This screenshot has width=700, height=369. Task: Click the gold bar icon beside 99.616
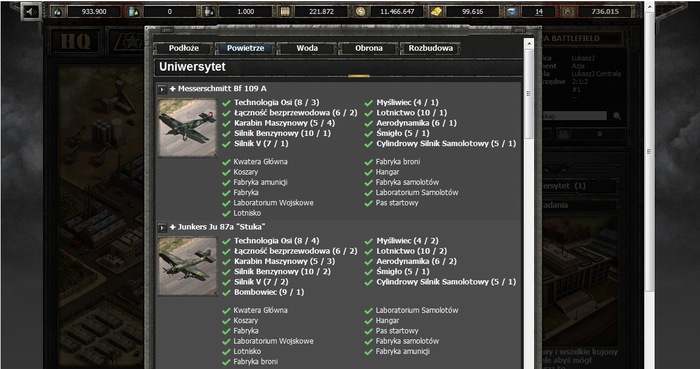tap(436, 12)
